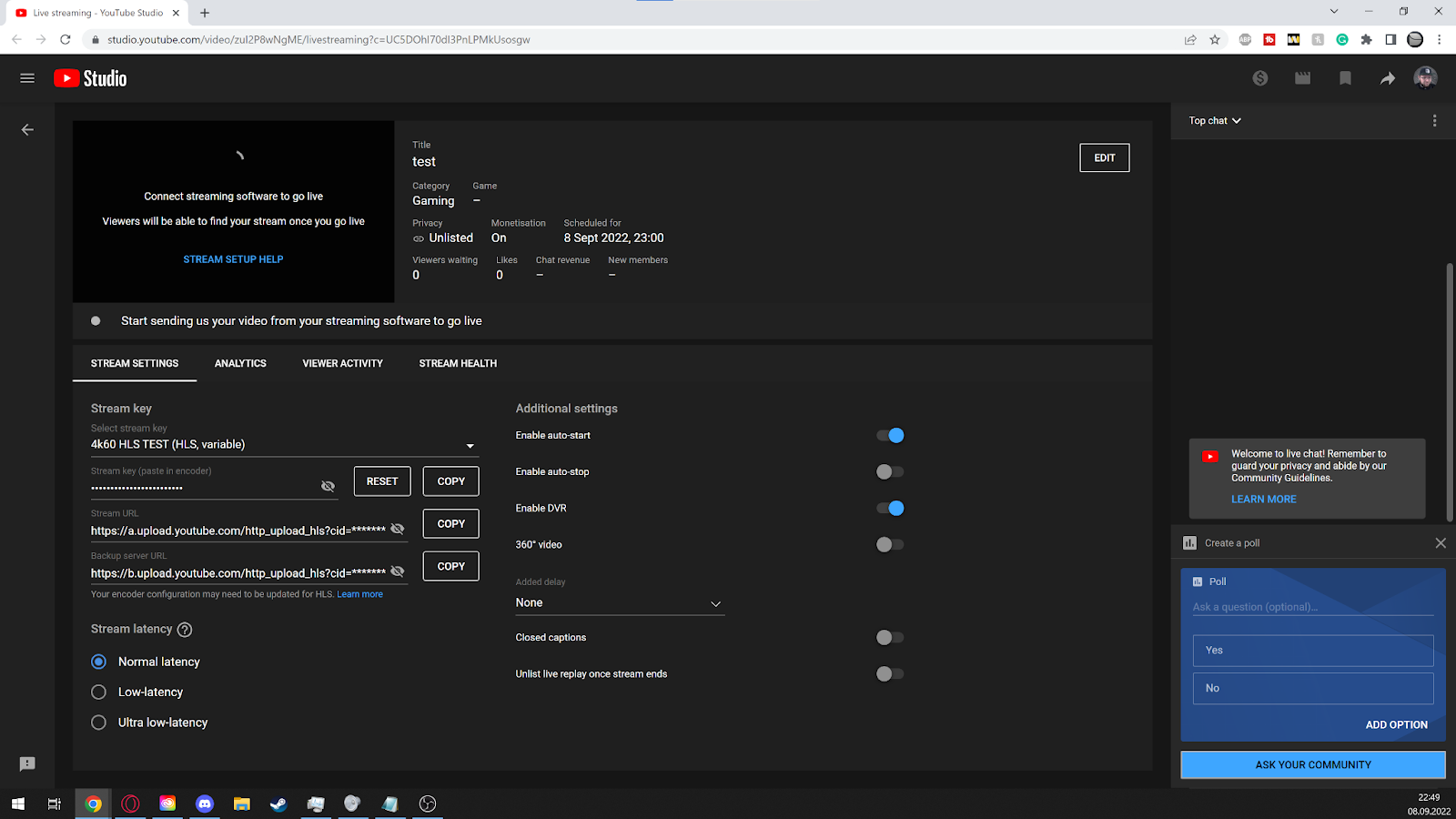This screenshot has width=1456, height=819.
Task: Click the back arrow in left sidebar
Action: pos(27,130)
